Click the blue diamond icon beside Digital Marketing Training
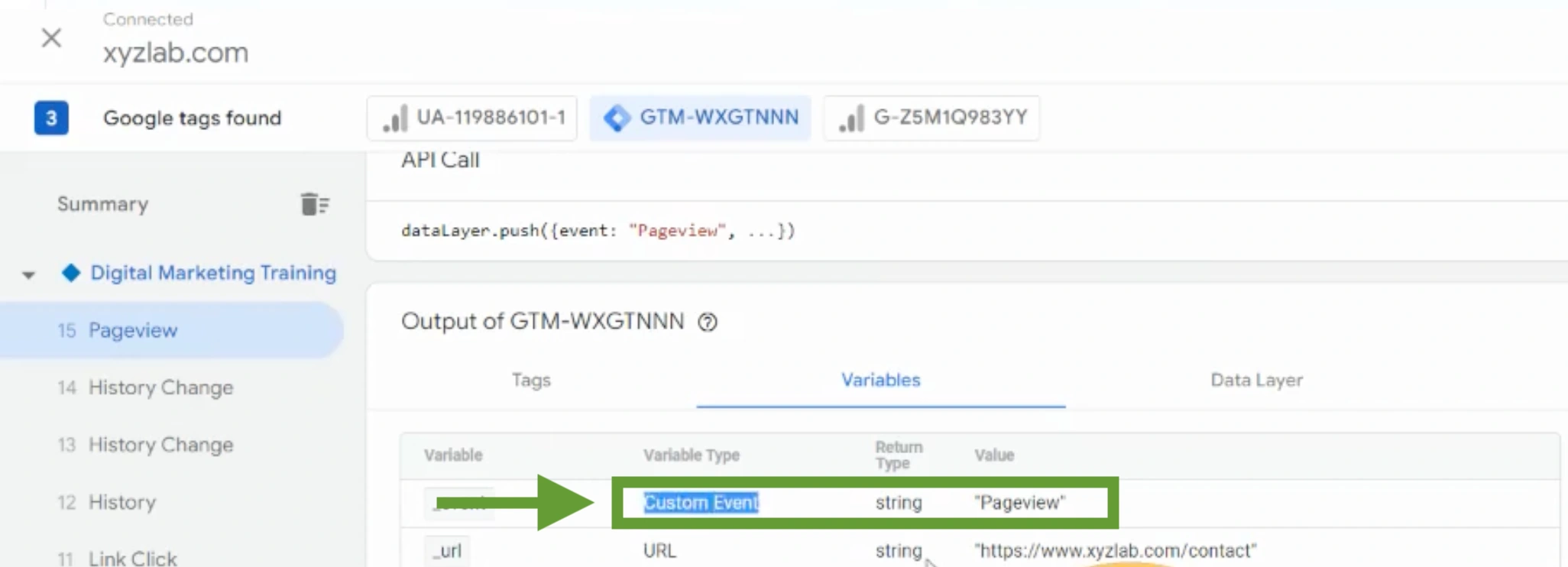1568x567 pixels. (71, 273)
